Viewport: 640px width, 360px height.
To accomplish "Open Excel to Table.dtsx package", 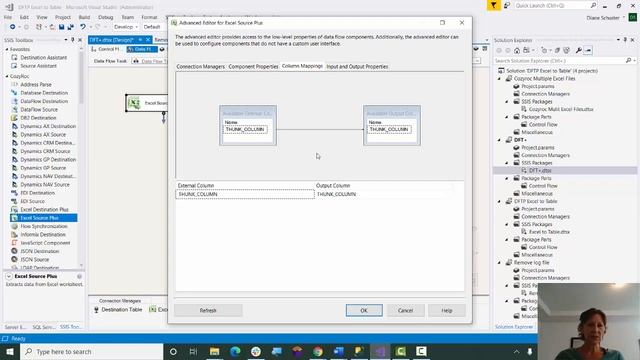I will click(549, 232).
